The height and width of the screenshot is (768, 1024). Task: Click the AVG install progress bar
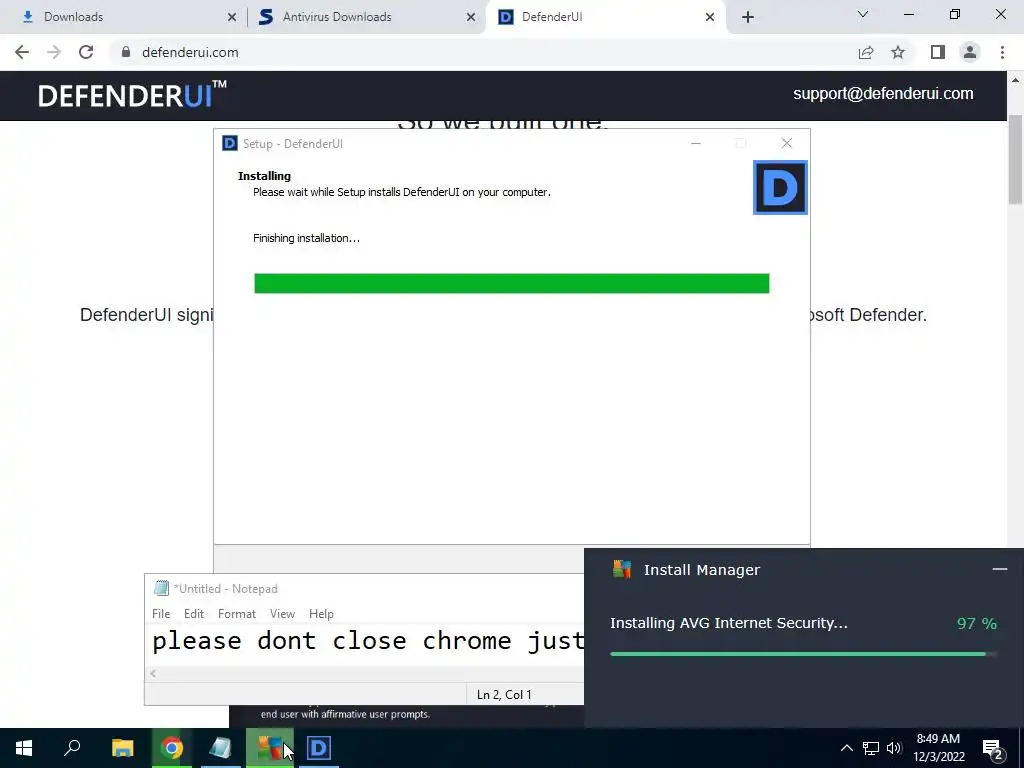point(803,654)
